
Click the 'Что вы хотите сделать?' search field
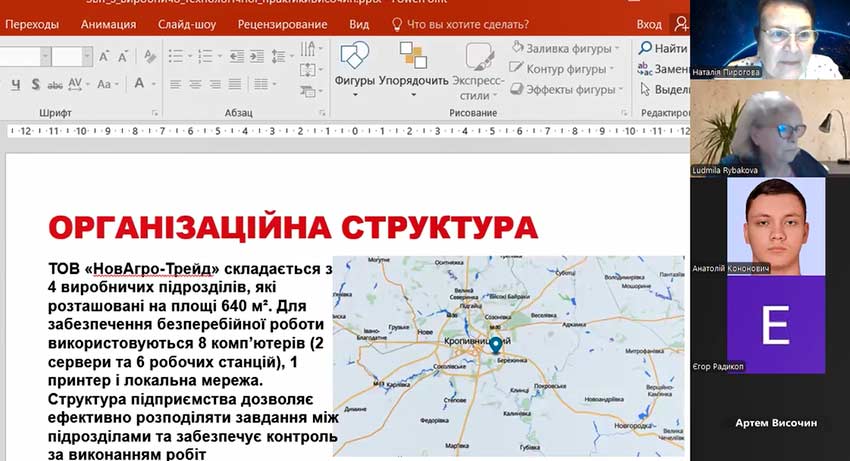(x=468, y=24)
